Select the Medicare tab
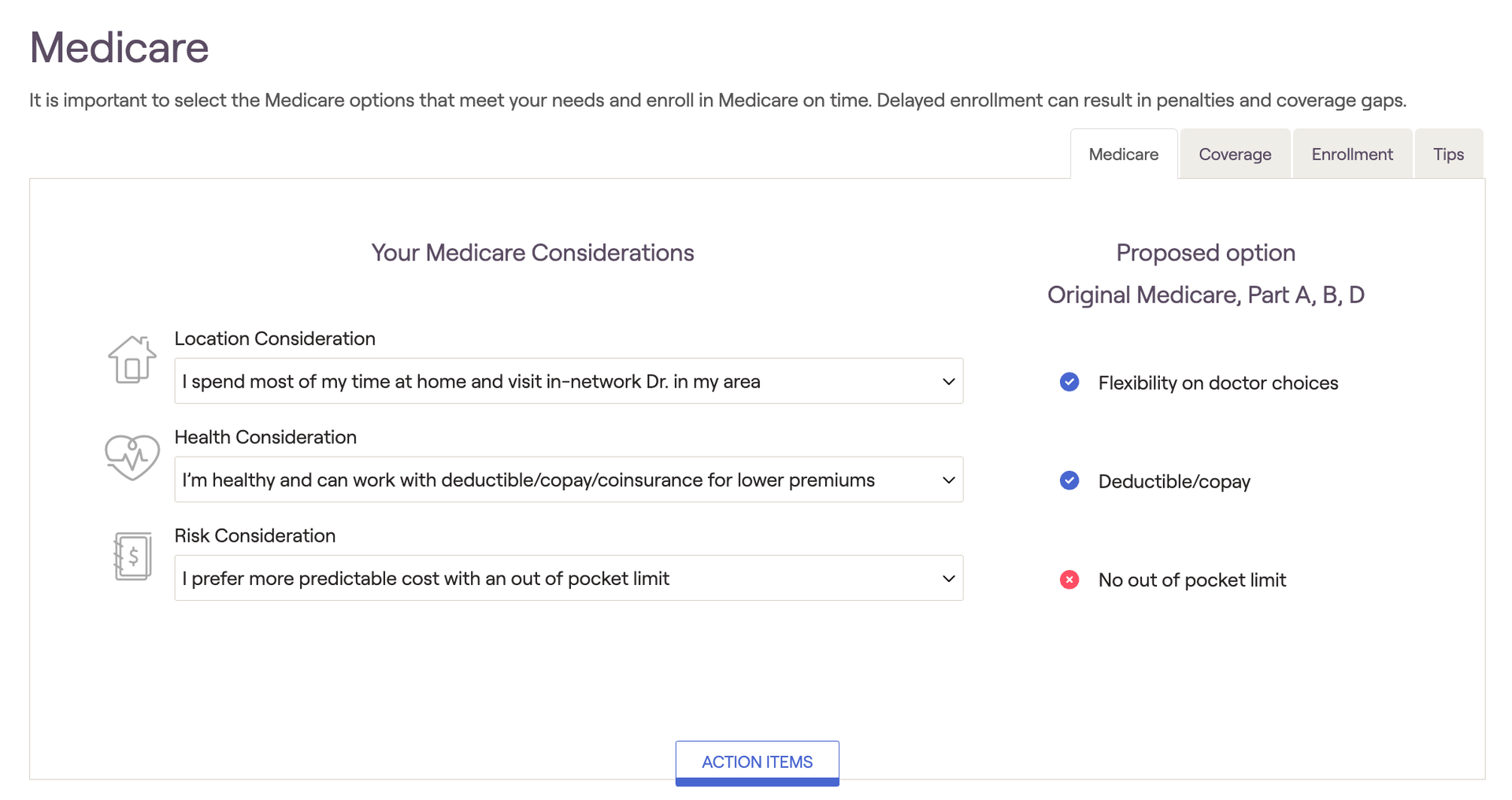 click(1123, 154)
